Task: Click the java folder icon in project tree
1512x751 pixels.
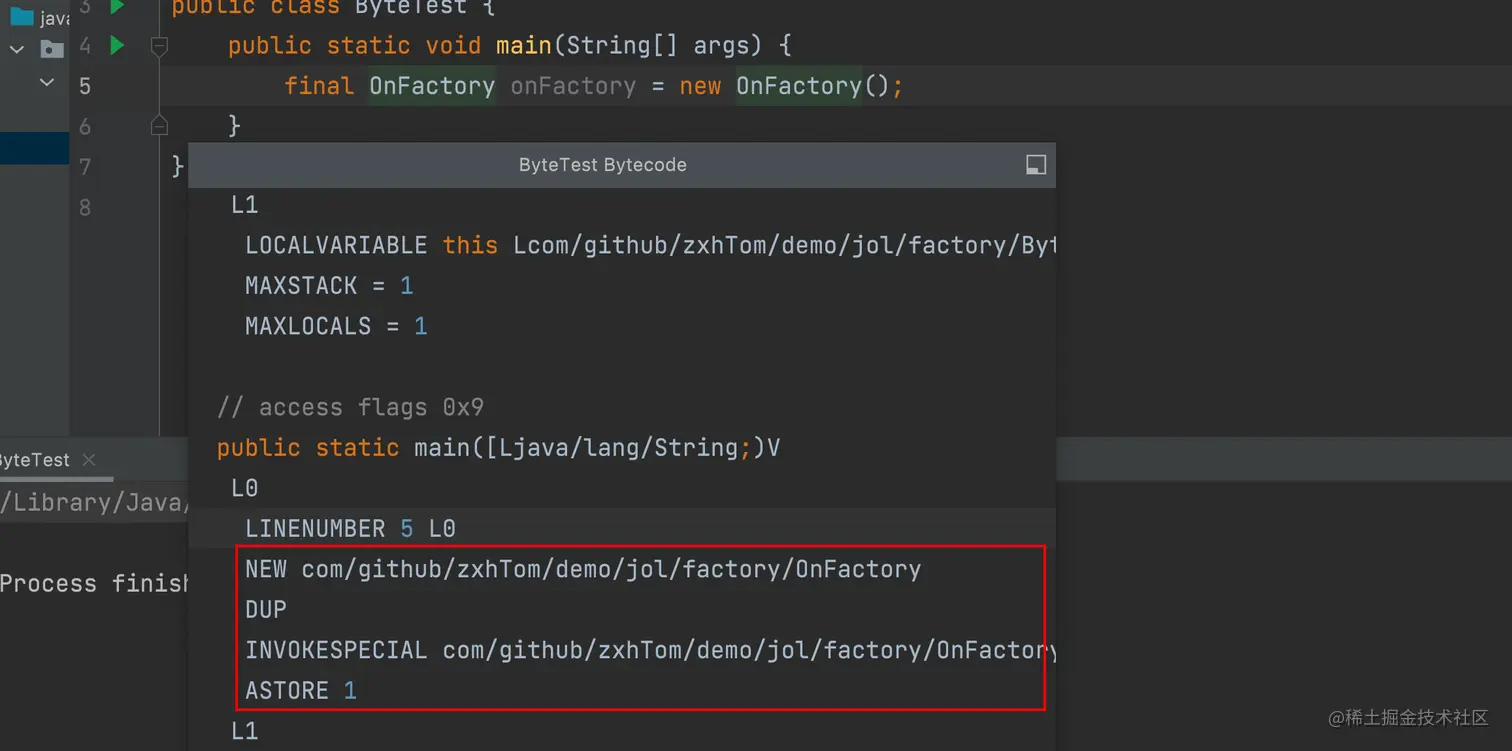Action: 22,17
